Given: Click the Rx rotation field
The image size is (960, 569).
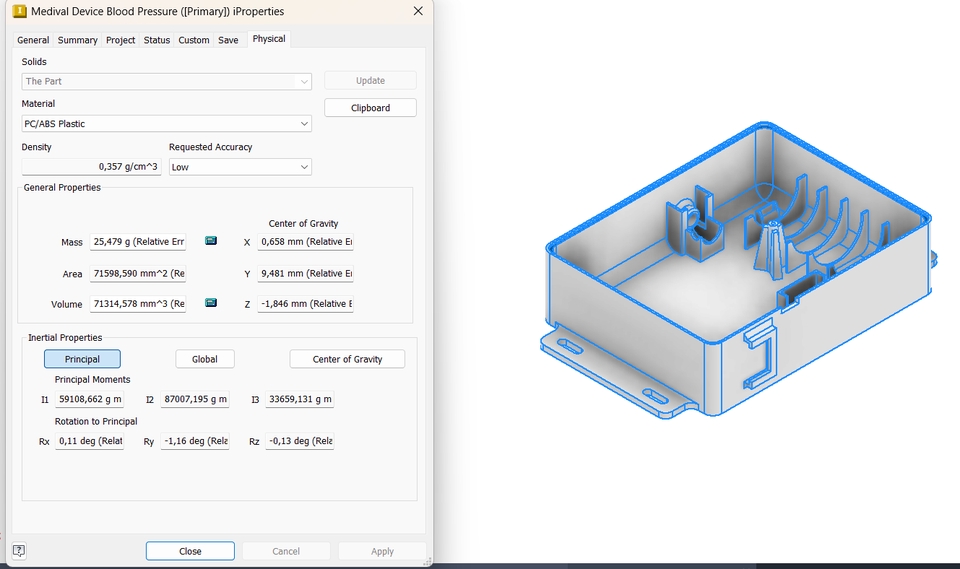Looking at the screenshot, I should (x=89, y=440).
